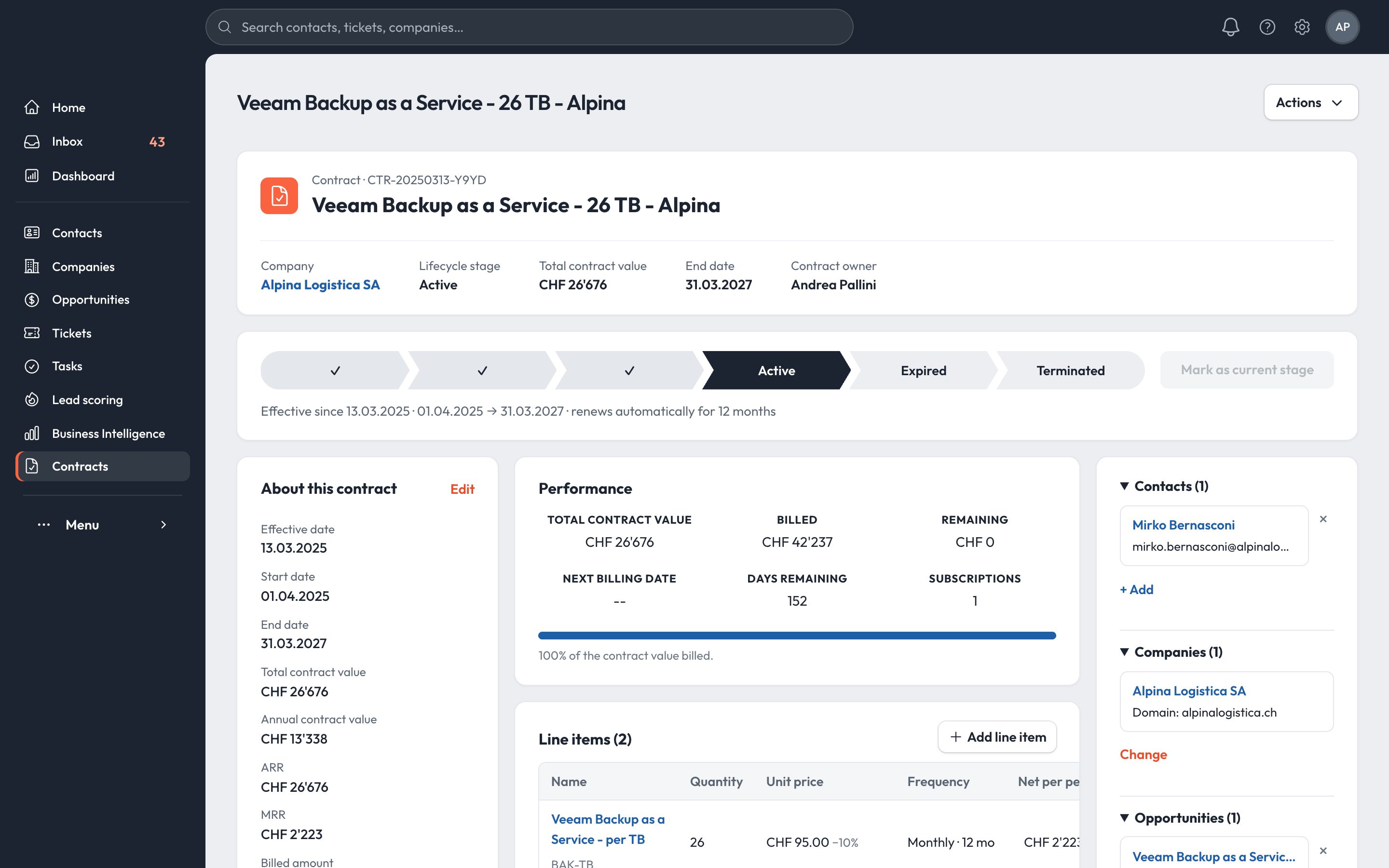This screenshot has width=1389, height=868.
Task: Click the Frequency column header
Action: pyautogui.click(x=938, y=781)
